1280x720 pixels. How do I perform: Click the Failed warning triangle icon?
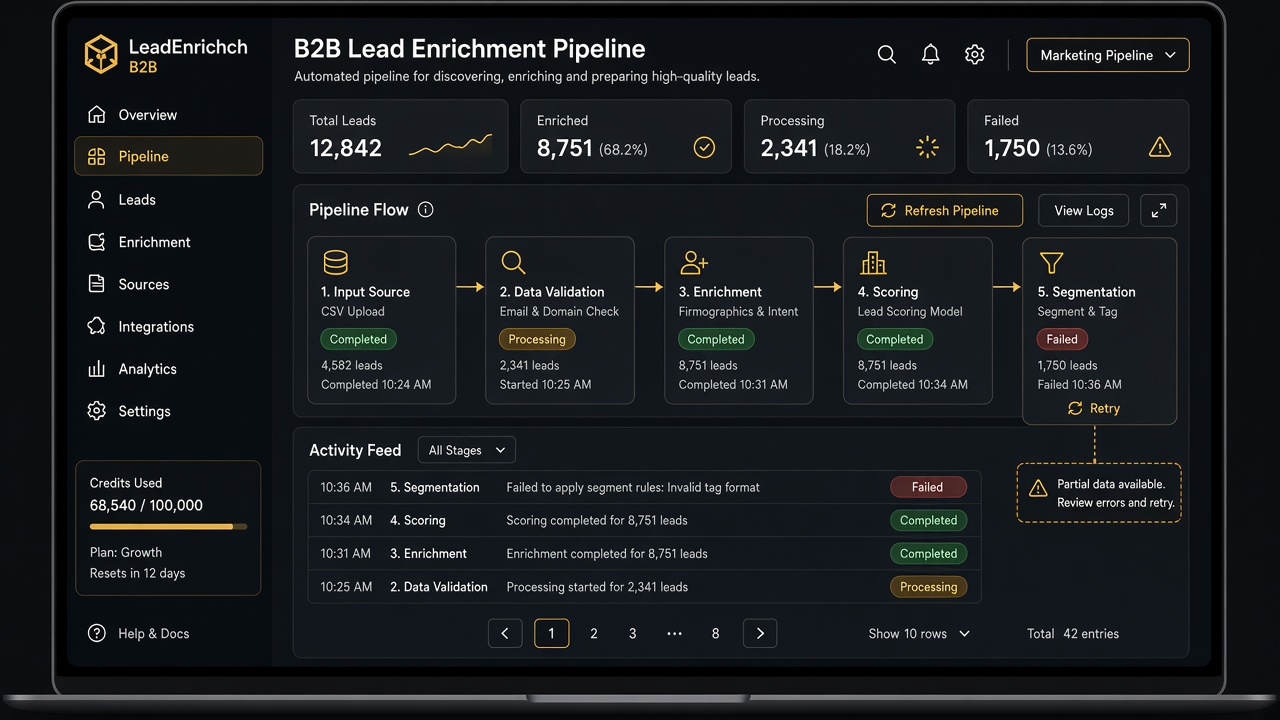pyautogui.click(x=1160, y=148)
